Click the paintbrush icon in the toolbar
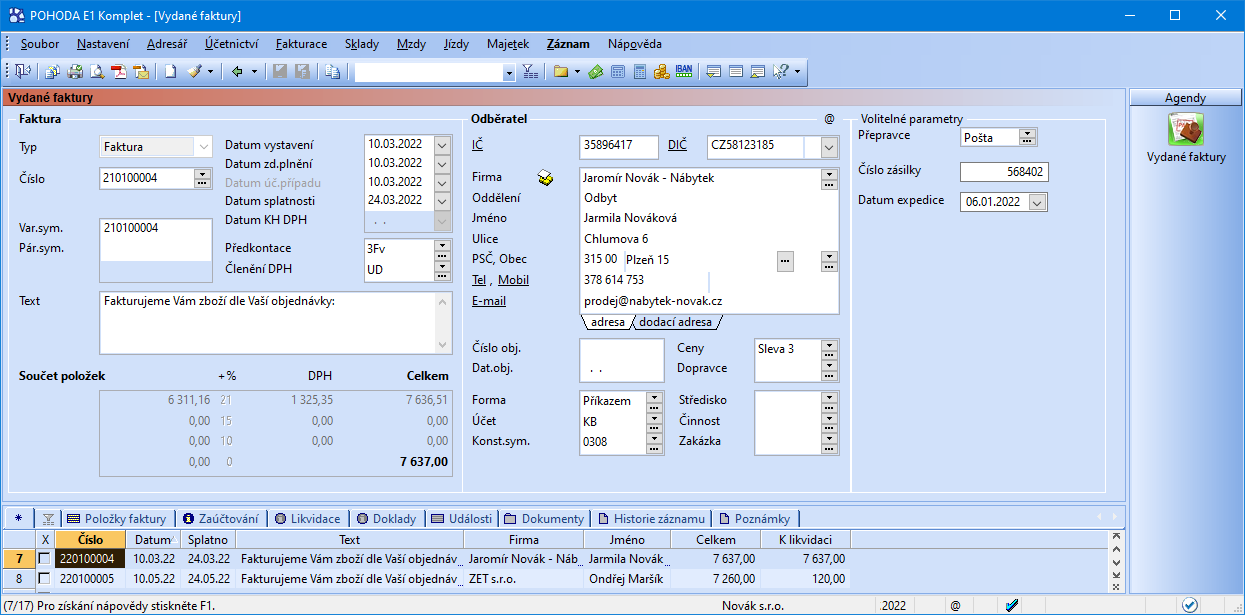The image size is (1245, 615). coord(195,71)
